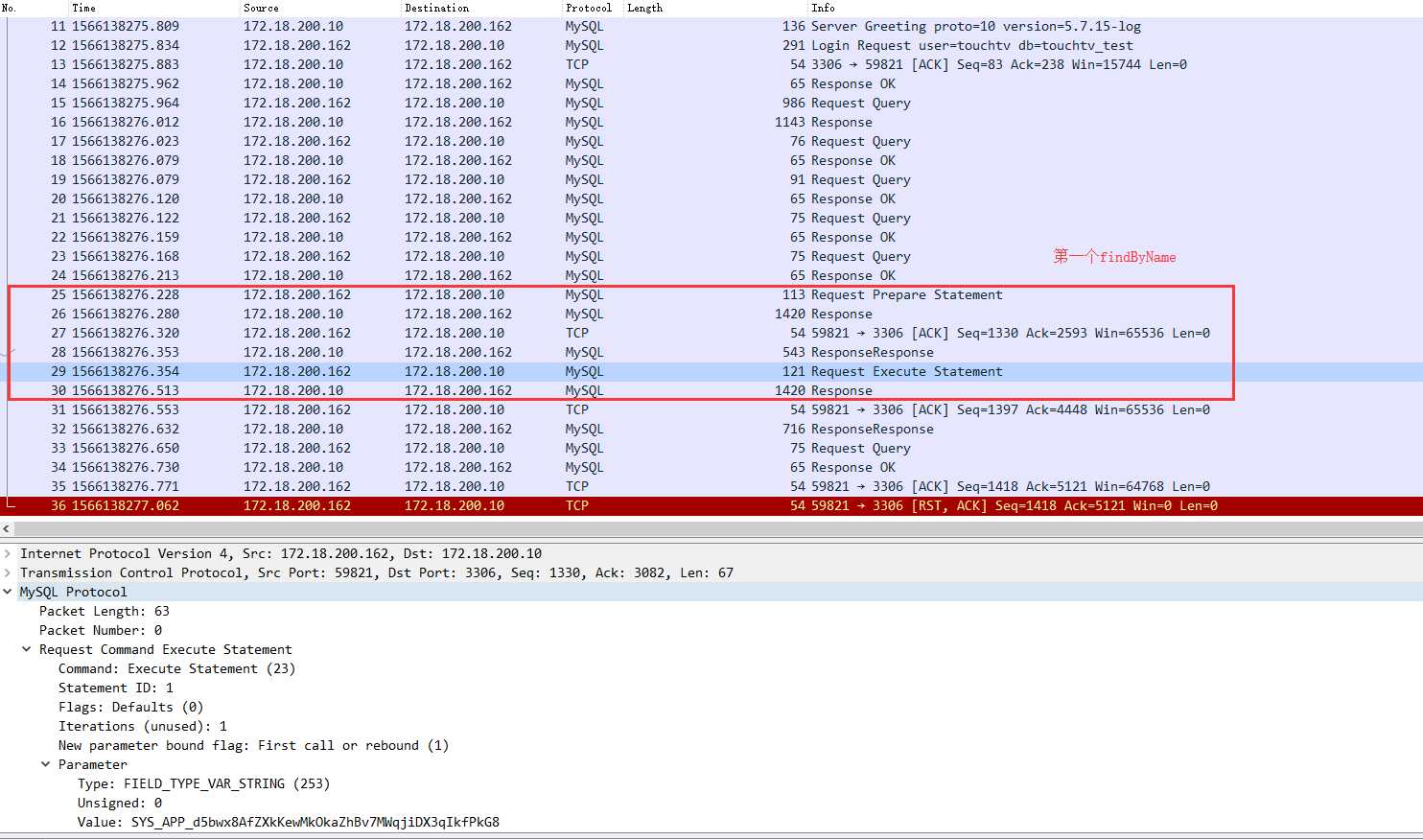Select packet 21 Request Query row

tap(711, 218)
